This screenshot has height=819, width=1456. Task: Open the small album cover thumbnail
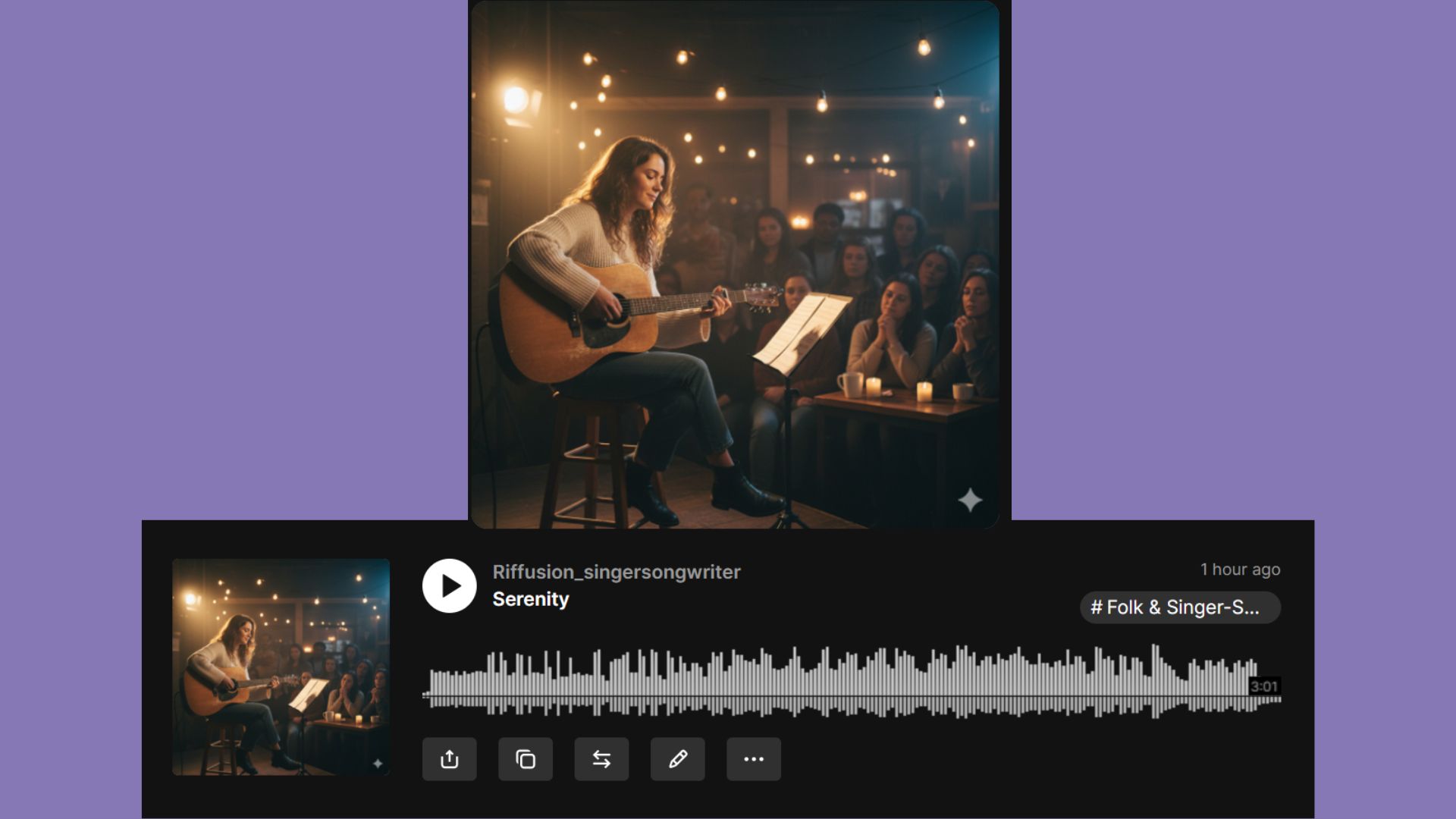(x=281, y=667)
